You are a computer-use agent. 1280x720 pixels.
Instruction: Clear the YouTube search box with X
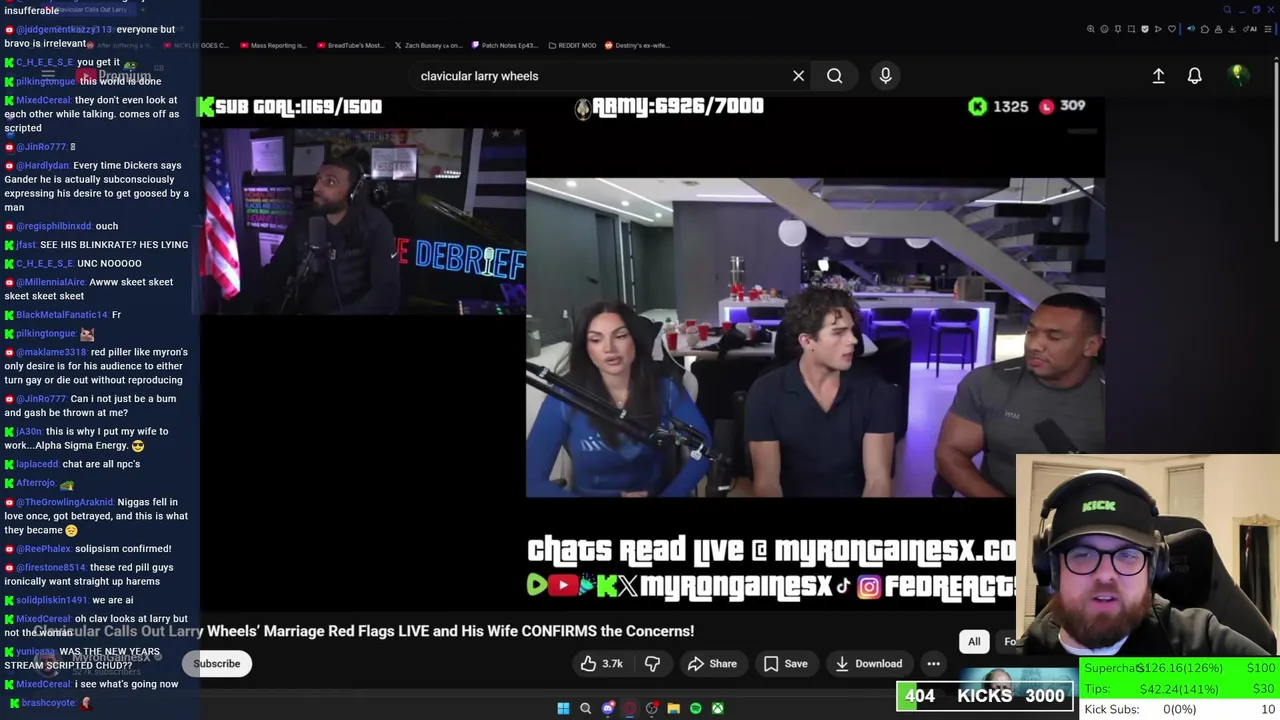point(798,76)
